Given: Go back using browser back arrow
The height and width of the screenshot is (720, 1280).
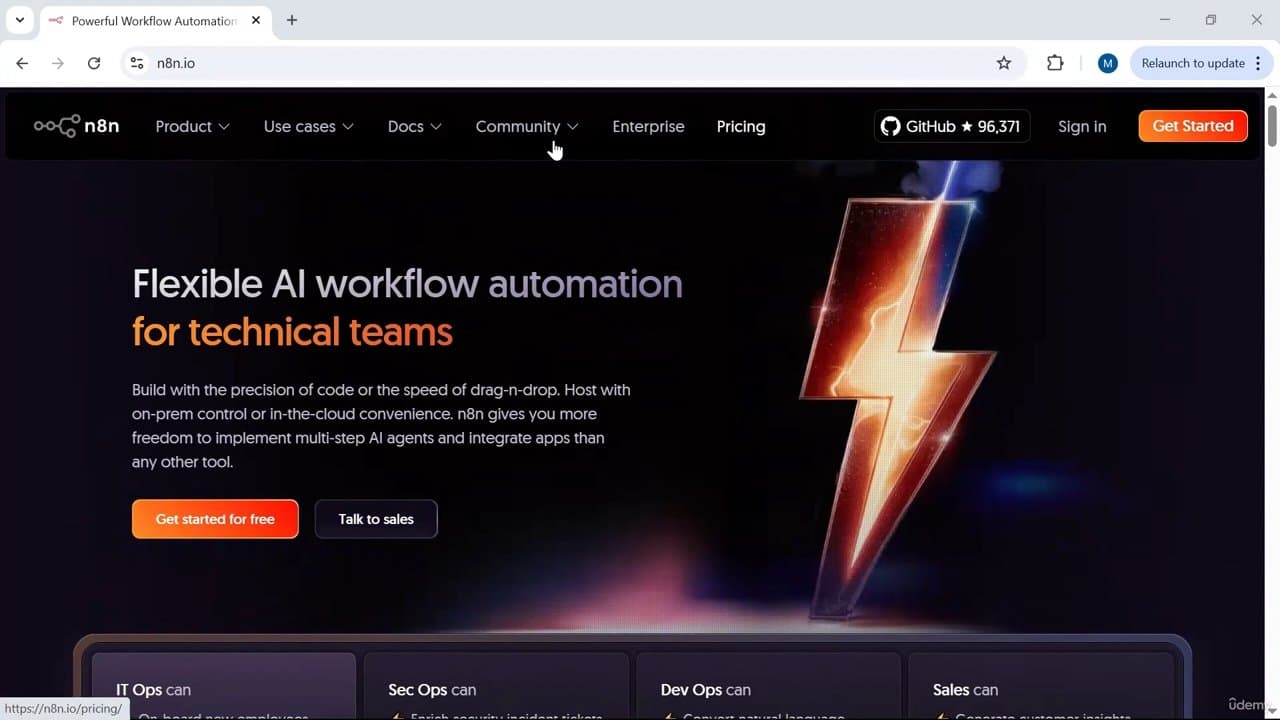Looking at the screenshot, I should (22, 63).
